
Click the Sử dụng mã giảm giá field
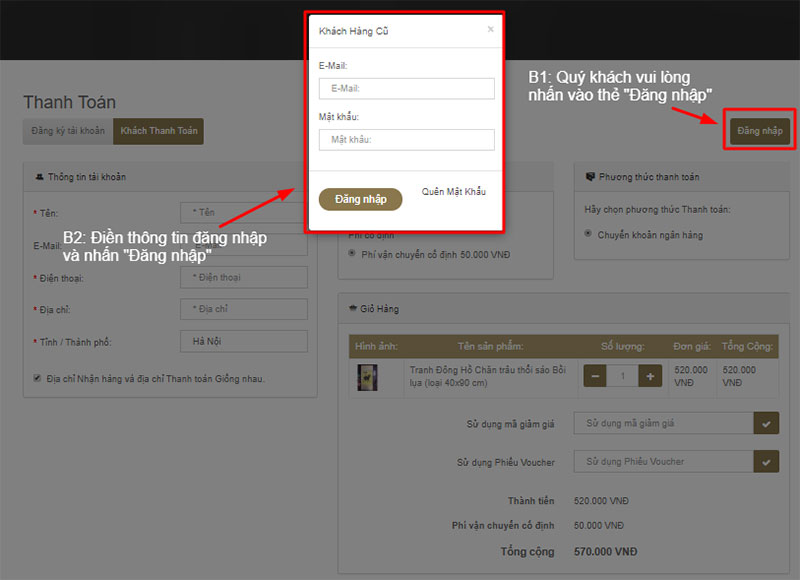click(662, 424)
